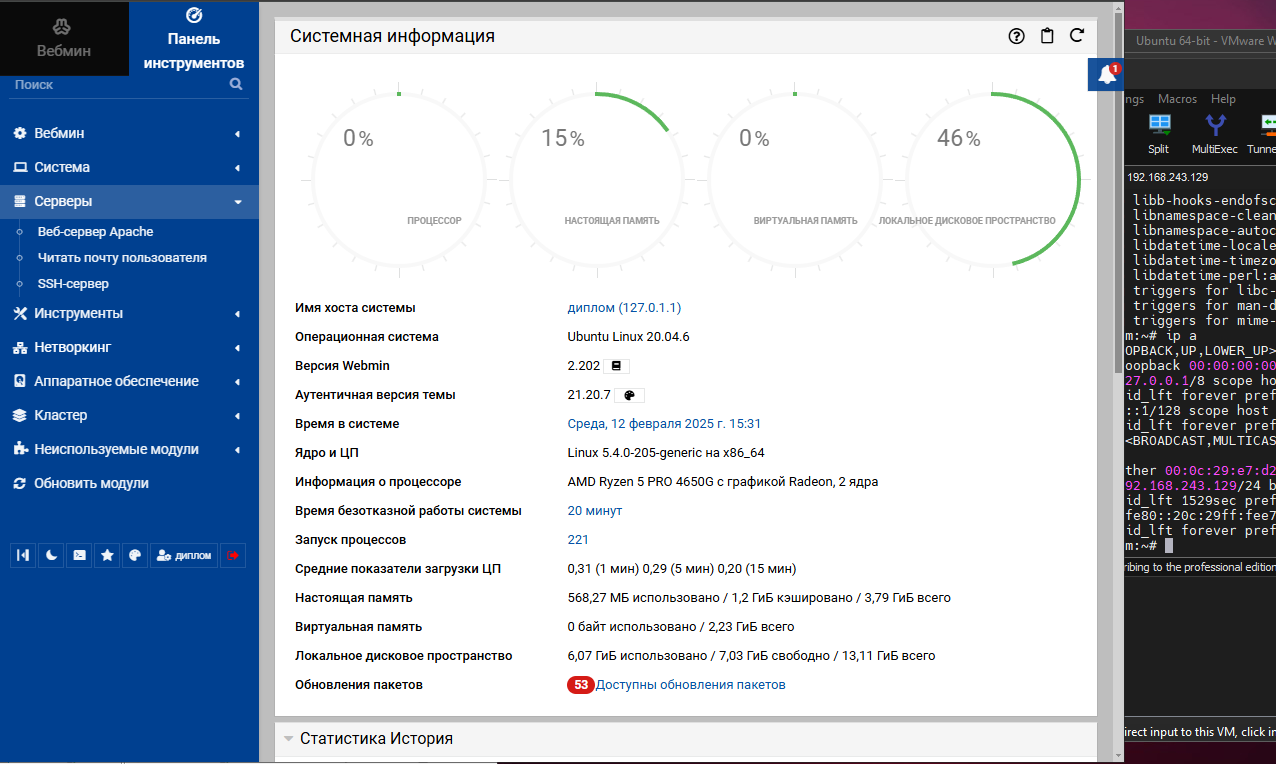Expand the Вебмин menu section
This screenshot has width=1276, height=764.
[x=129, y=133]
